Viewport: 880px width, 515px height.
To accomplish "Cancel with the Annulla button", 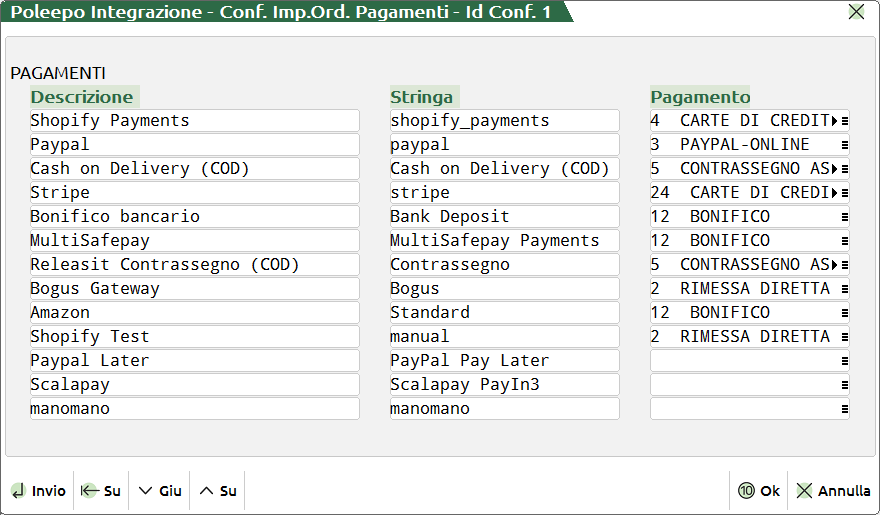I will pos(833,491).
